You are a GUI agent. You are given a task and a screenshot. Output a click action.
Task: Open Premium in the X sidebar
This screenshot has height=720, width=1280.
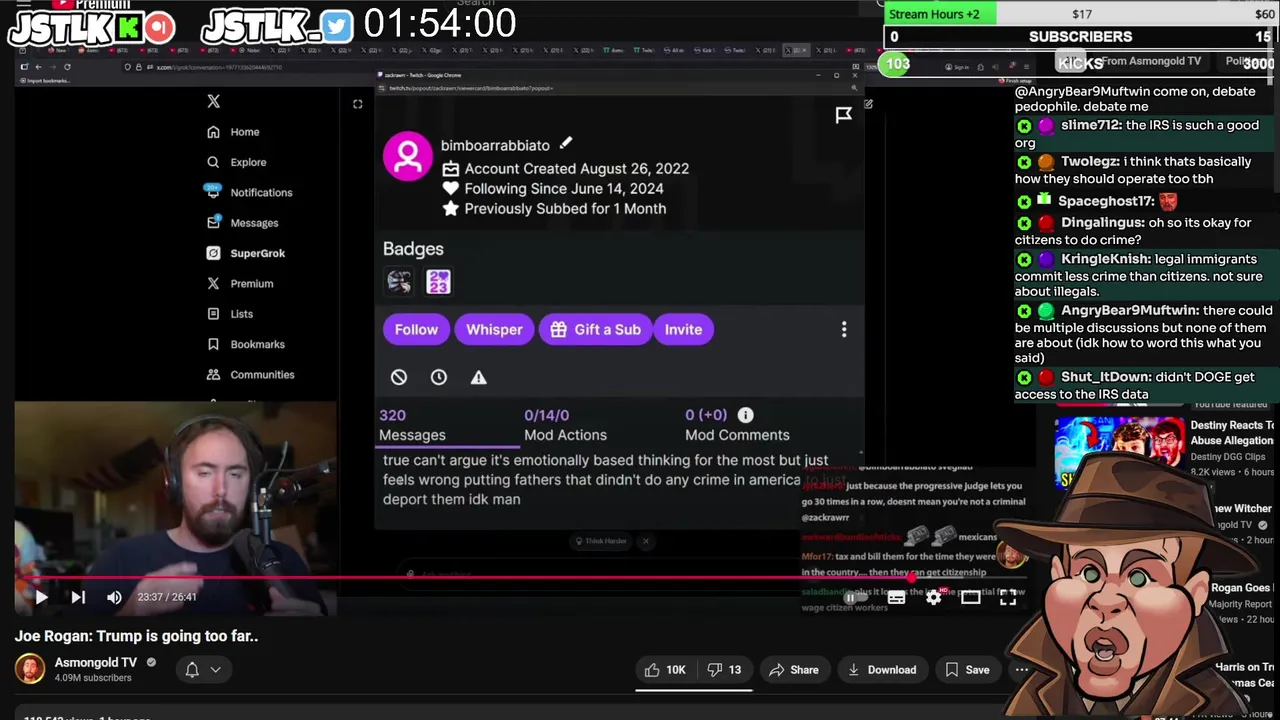point(240,283)
